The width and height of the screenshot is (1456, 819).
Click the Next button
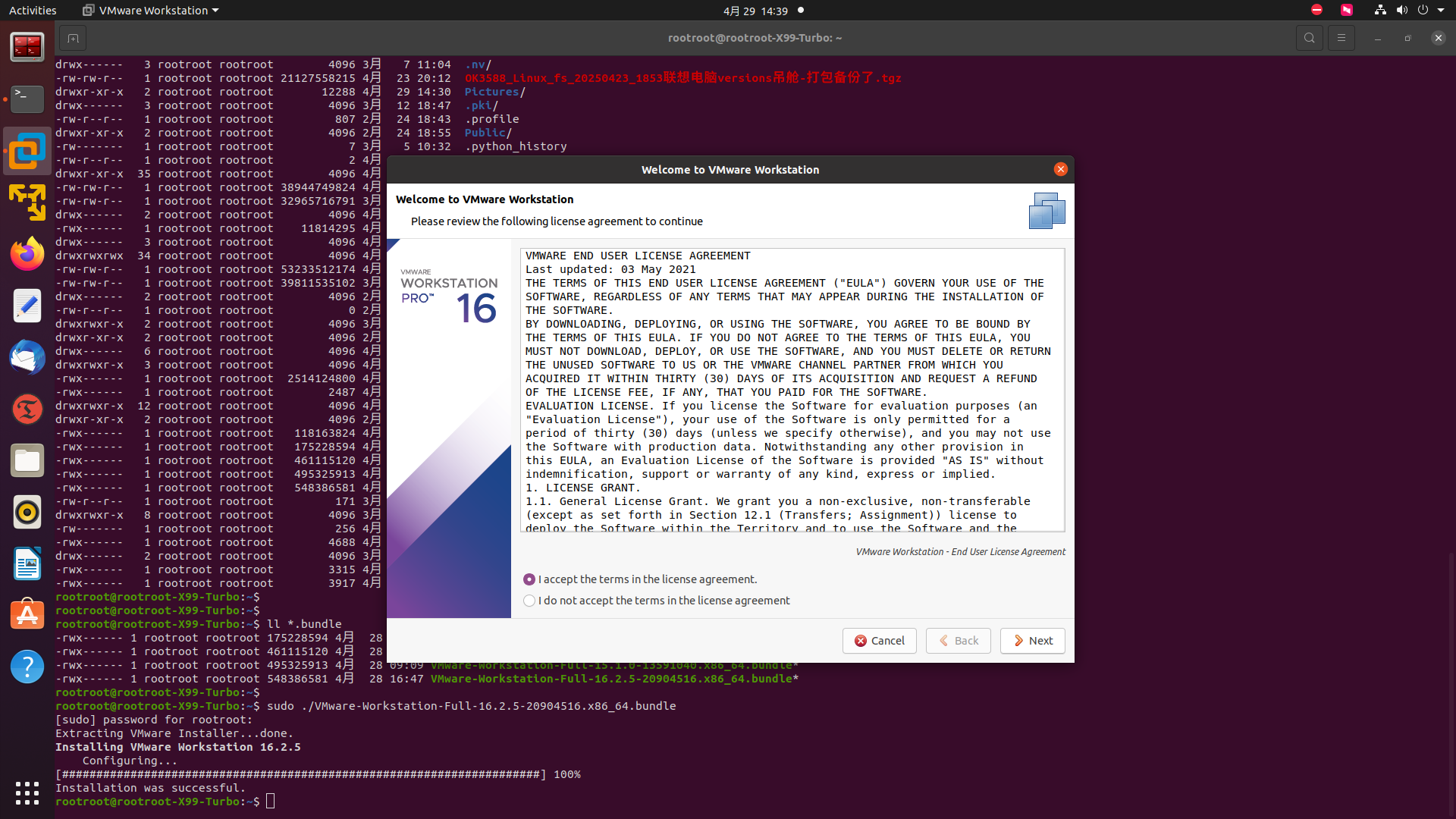(1032, 641)
